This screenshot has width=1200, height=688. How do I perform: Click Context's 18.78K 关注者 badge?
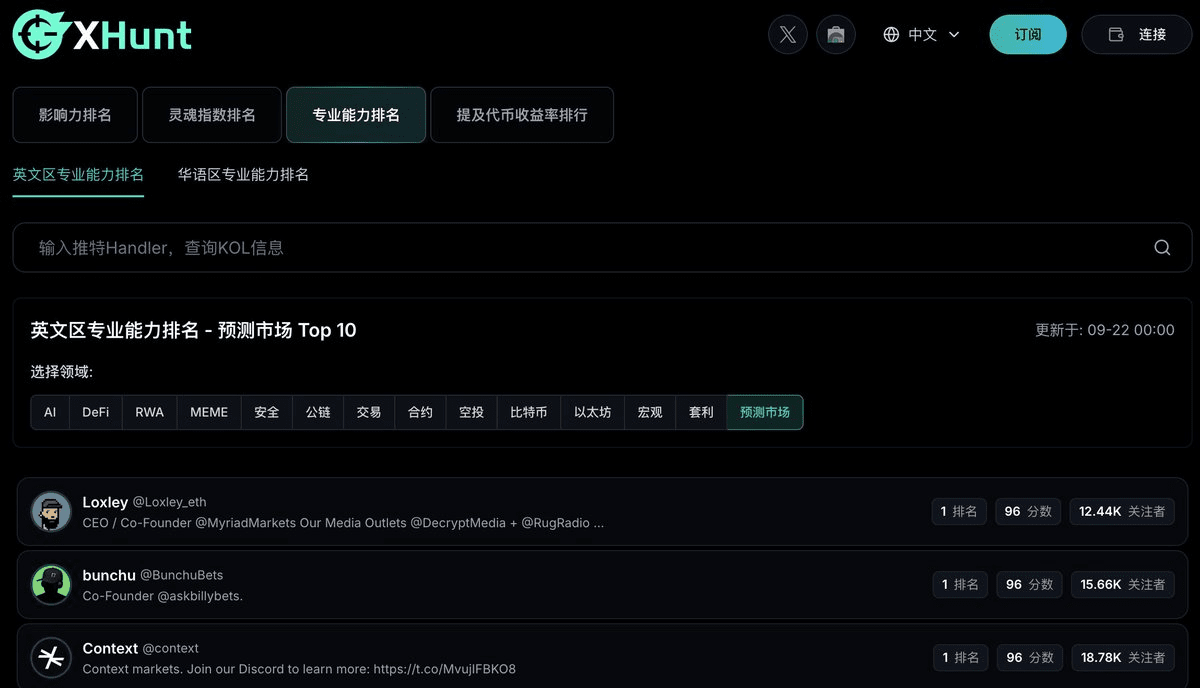pyautogui.click(x=1122, y=657)
